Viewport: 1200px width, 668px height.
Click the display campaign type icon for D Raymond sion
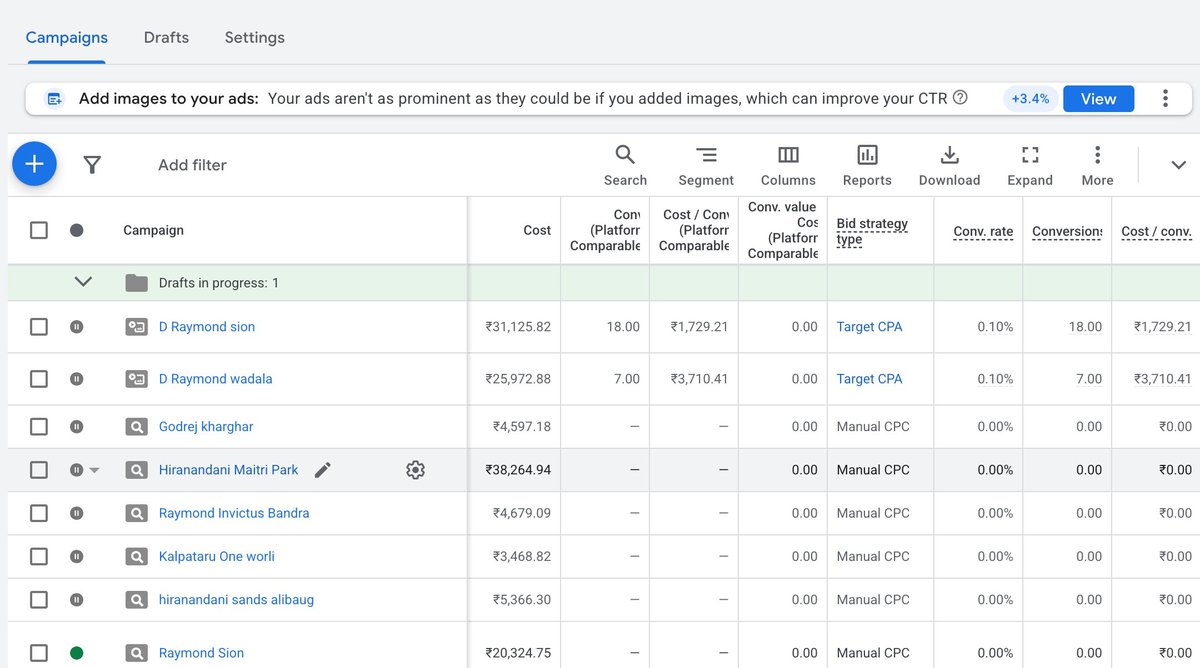click(x=136, y=327)
